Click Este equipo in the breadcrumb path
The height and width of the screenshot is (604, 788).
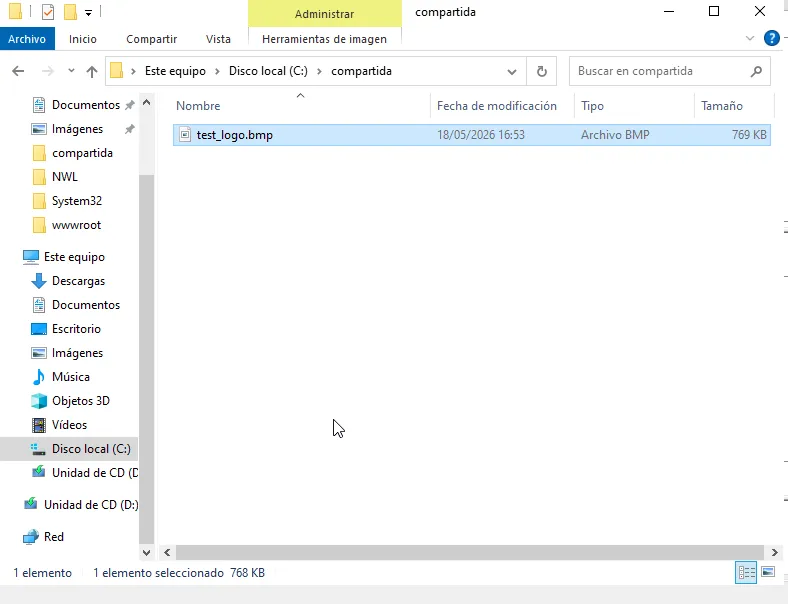(x=175, y=71)
